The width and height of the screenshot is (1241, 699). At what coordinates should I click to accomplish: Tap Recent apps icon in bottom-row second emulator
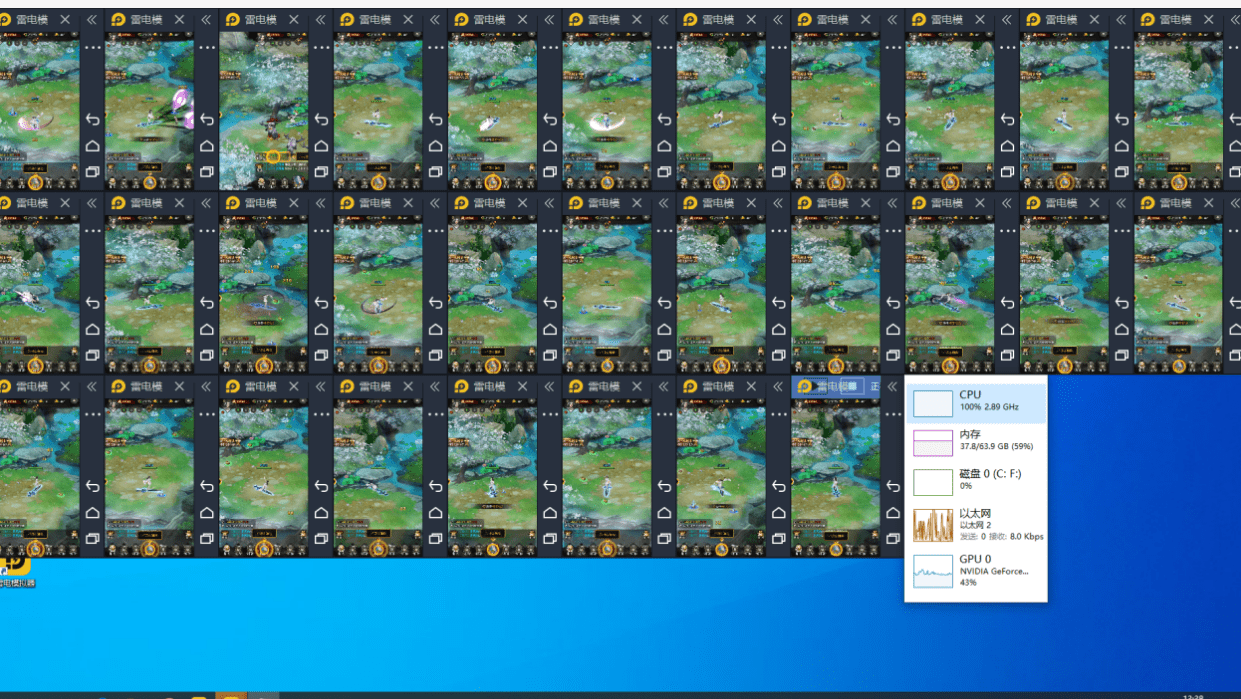pyautogui.click(x=207, y=539)
